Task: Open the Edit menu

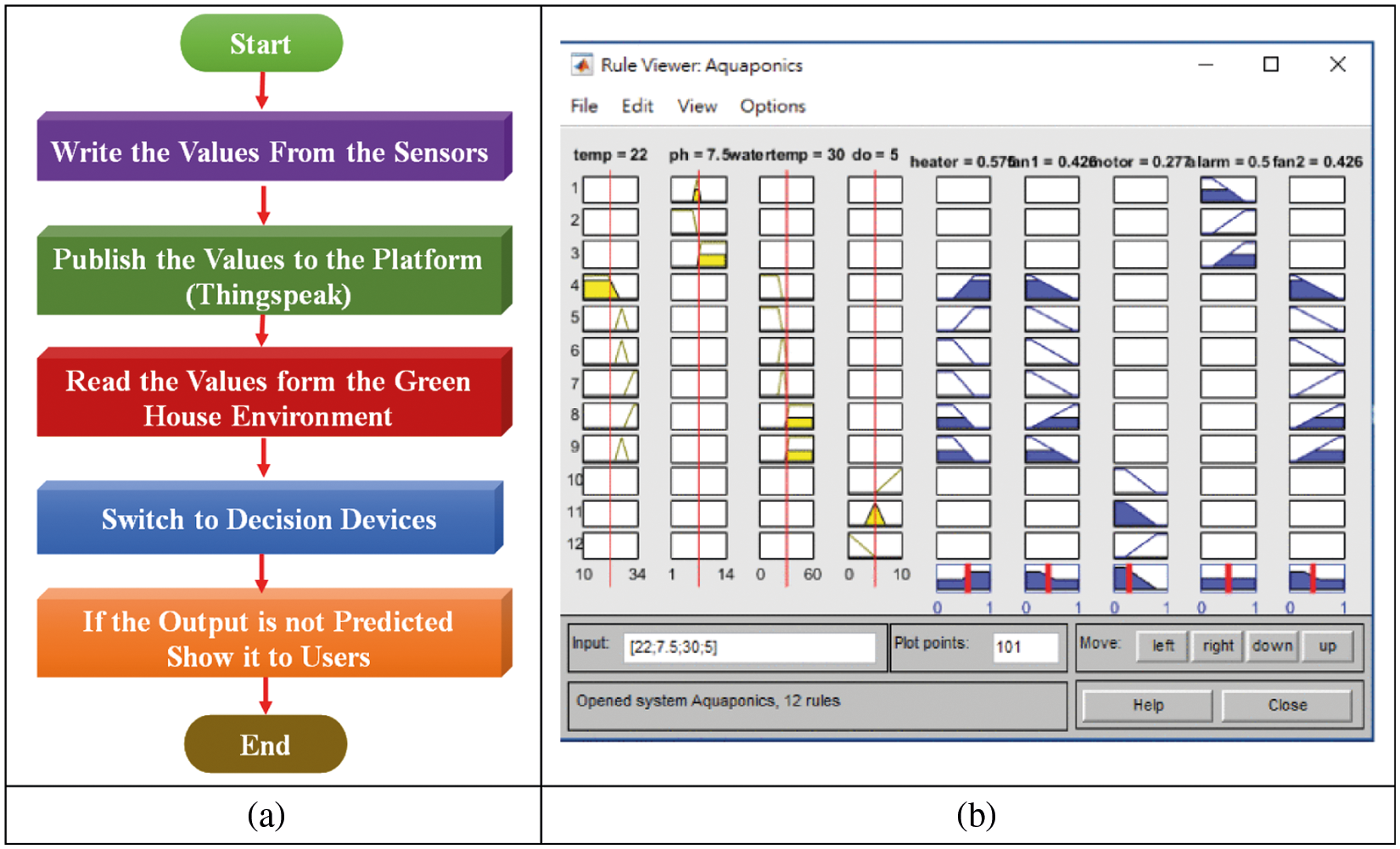Action: (637, 106)
